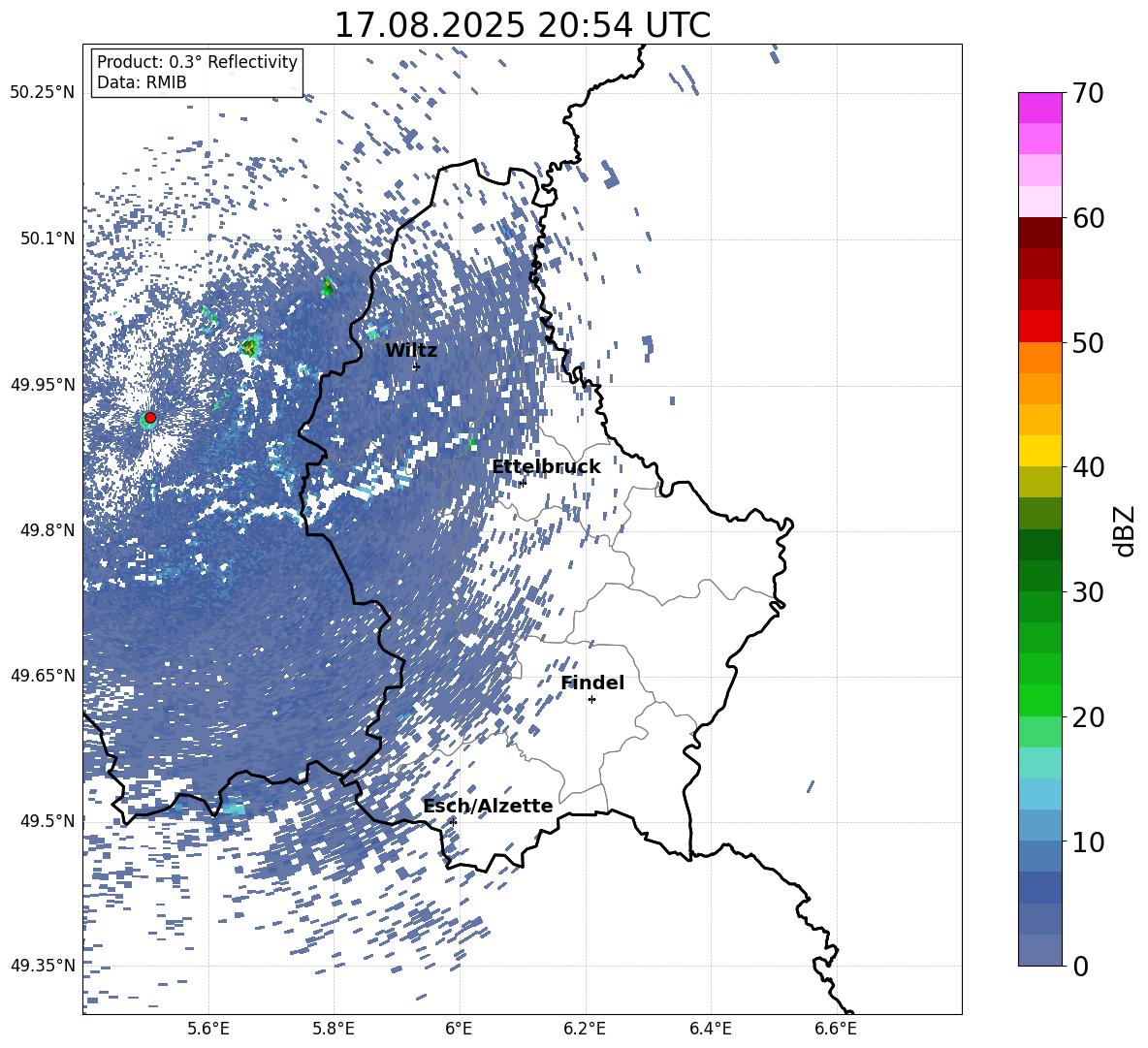Click the turquoise swatch between 10 and 20
Viewport: 1148px width, 1048px height.
(x=1040, y=763)
